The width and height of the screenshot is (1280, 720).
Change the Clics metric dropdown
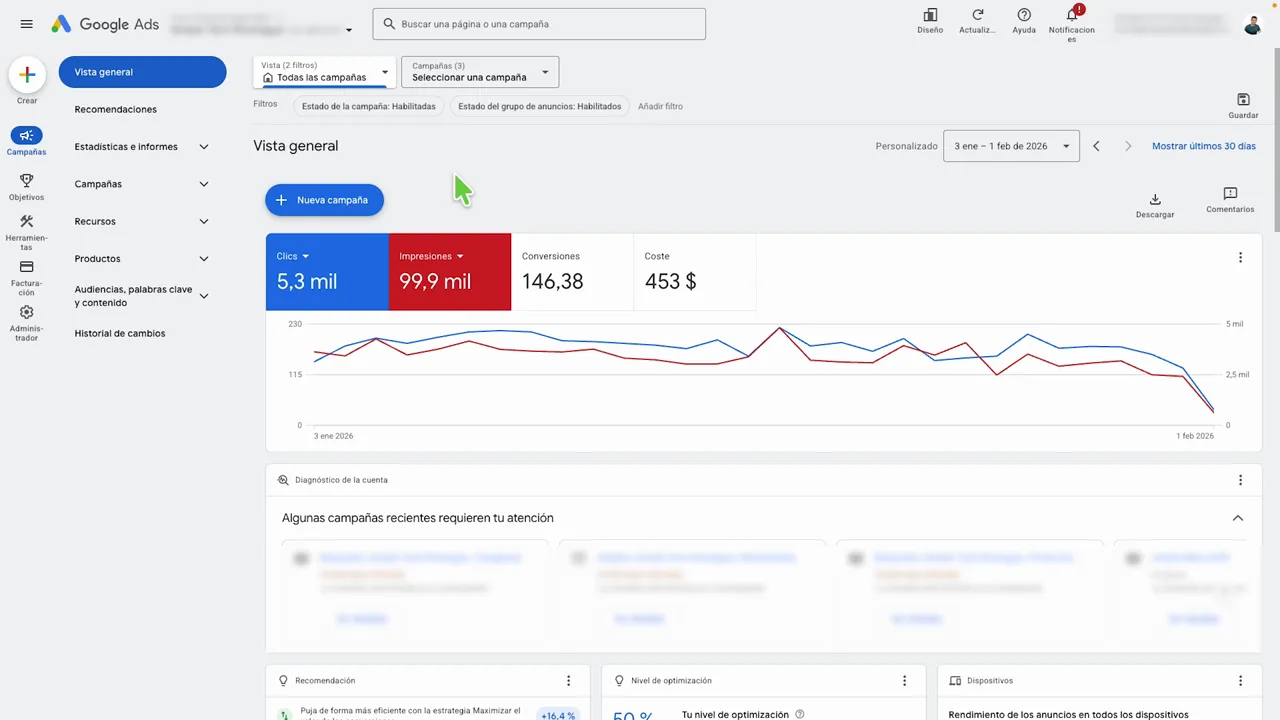293,256
